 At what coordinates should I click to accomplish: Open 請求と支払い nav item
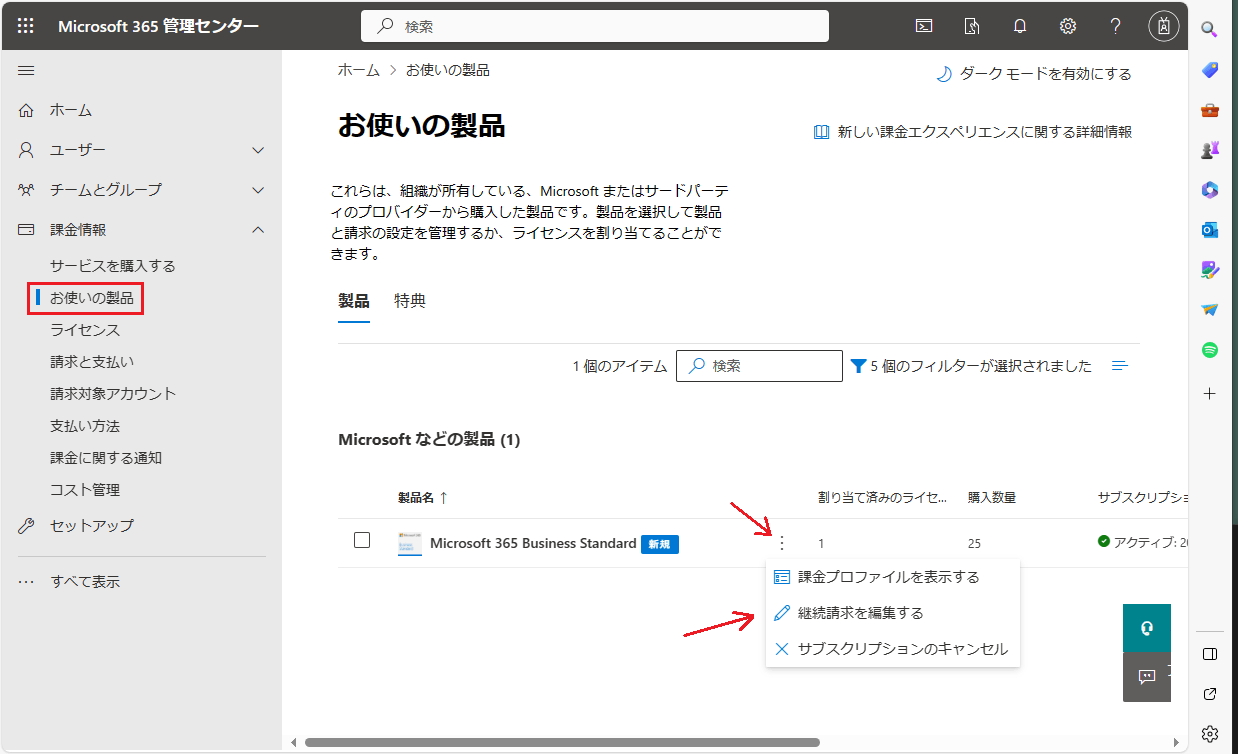tap(92, 362)
